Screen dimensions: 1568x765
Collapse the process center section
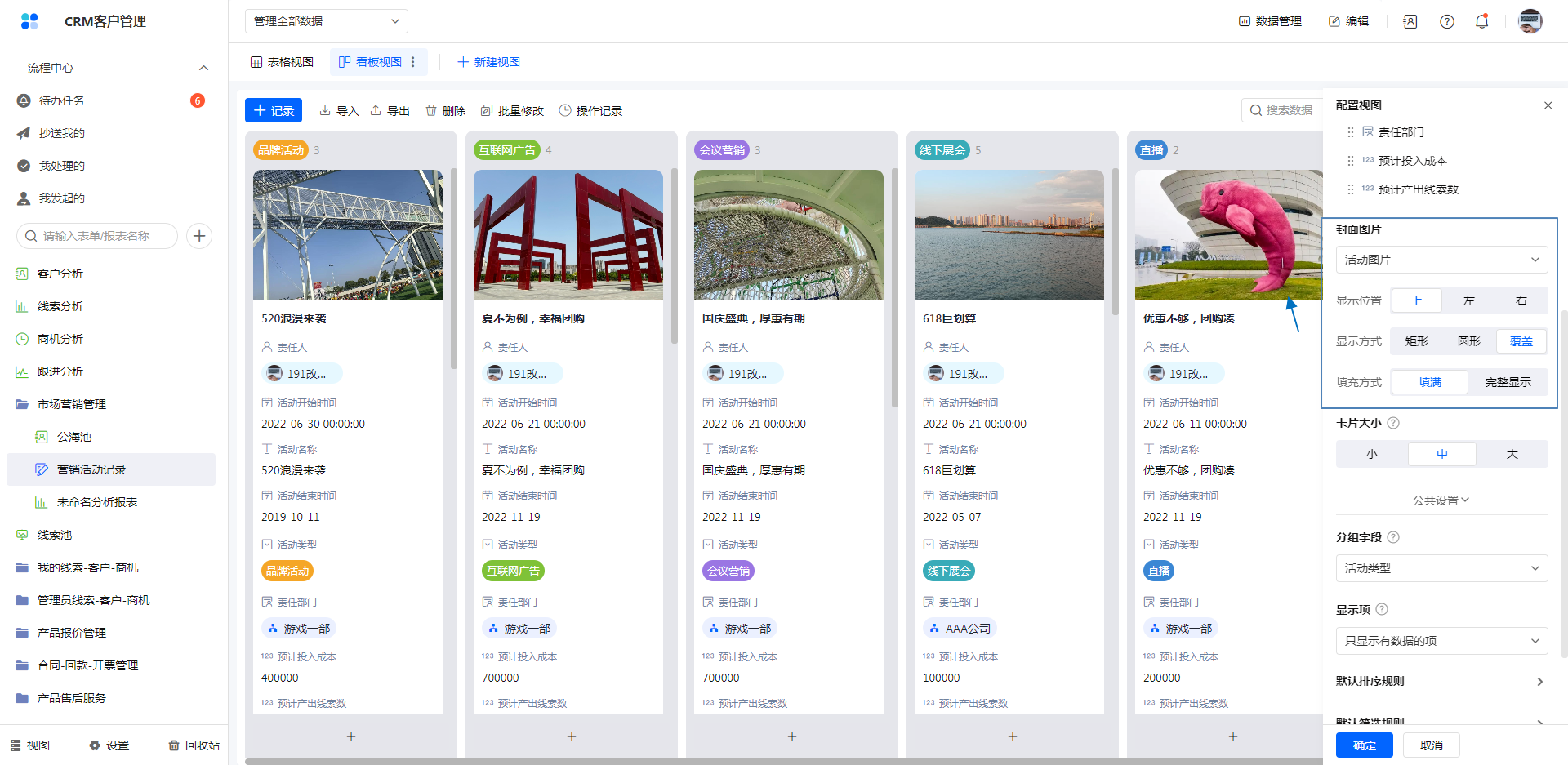point(203,68)
